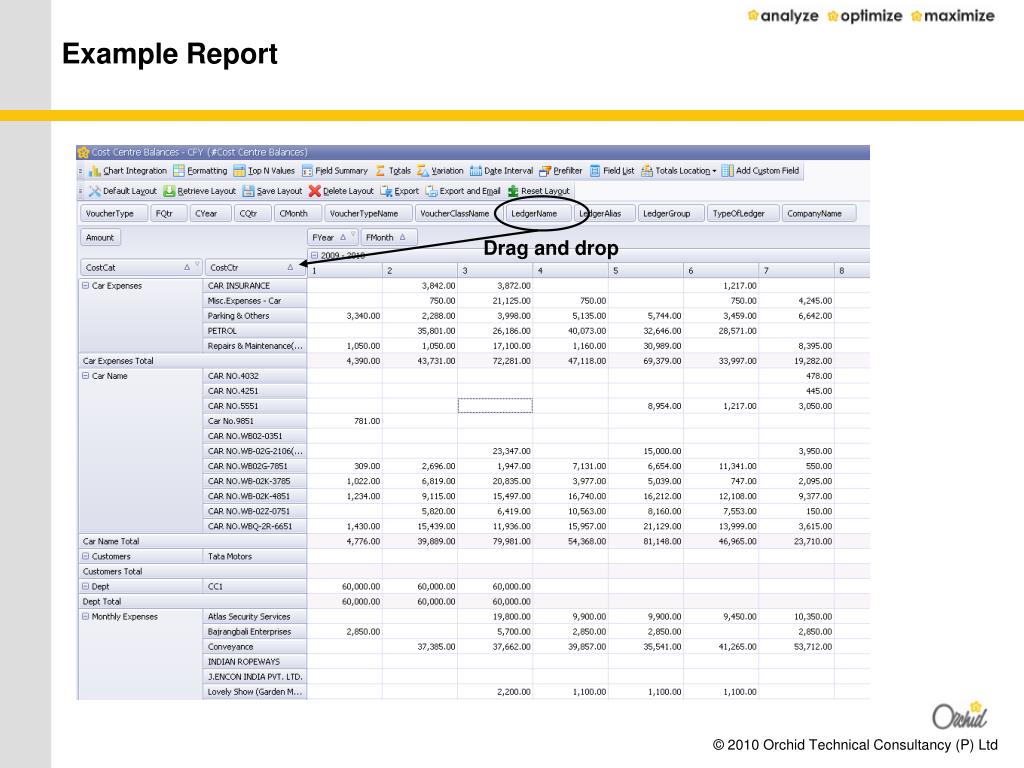The height and width of the screenshot is (768, 1024).
Task: Open Top N Values filter
Action: tap(264, 171)
